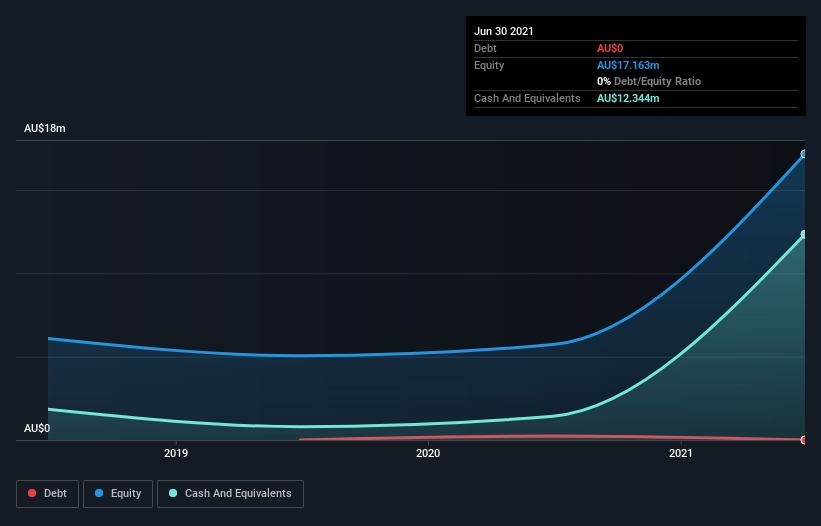This screenshot has height=526, width=821.
Task: Click the AU$0 y-axis label
Action: [x=37, y=428]
